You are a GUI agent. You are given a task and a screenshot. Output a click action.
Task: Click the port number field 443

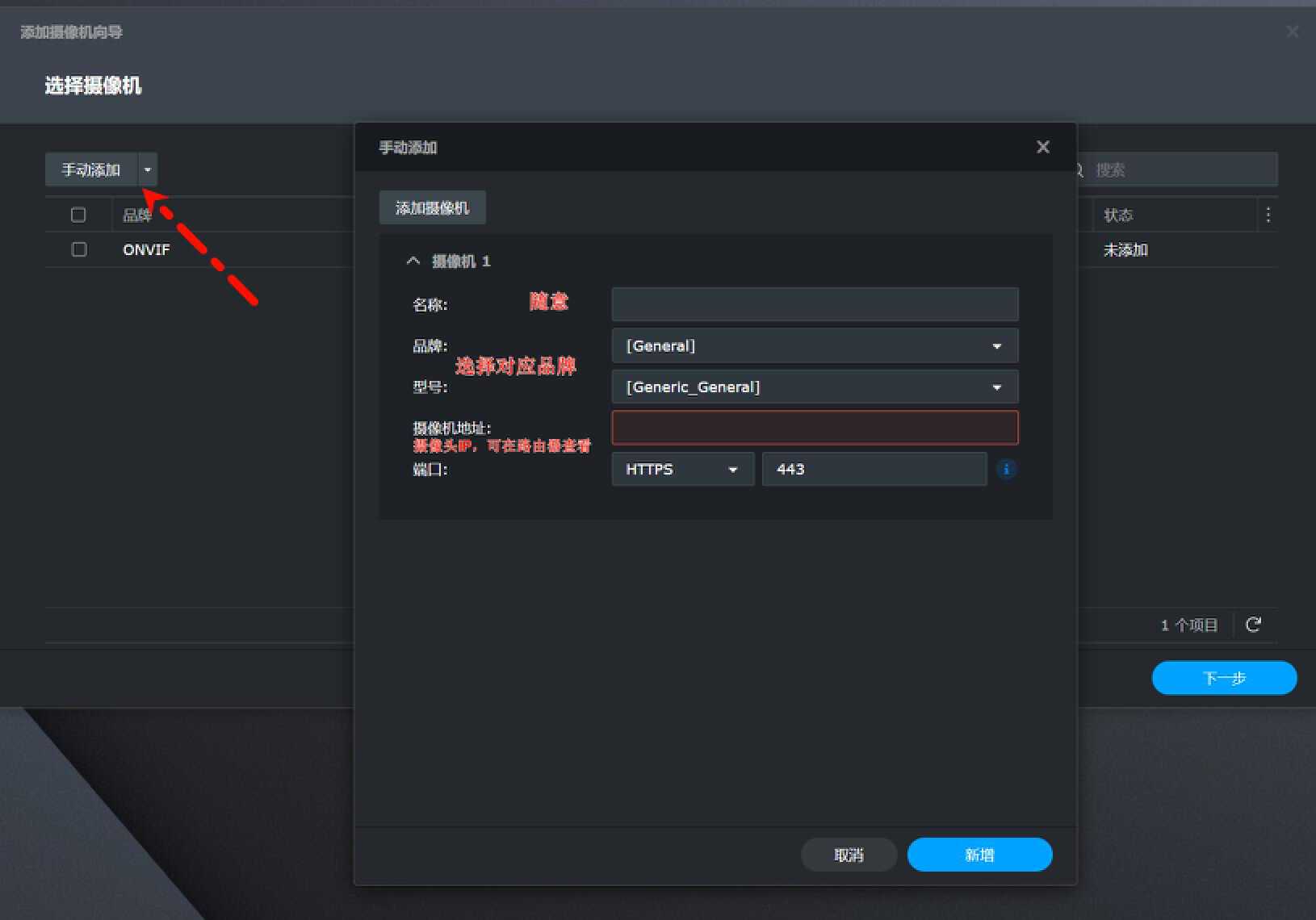click(x=874, y=469)
